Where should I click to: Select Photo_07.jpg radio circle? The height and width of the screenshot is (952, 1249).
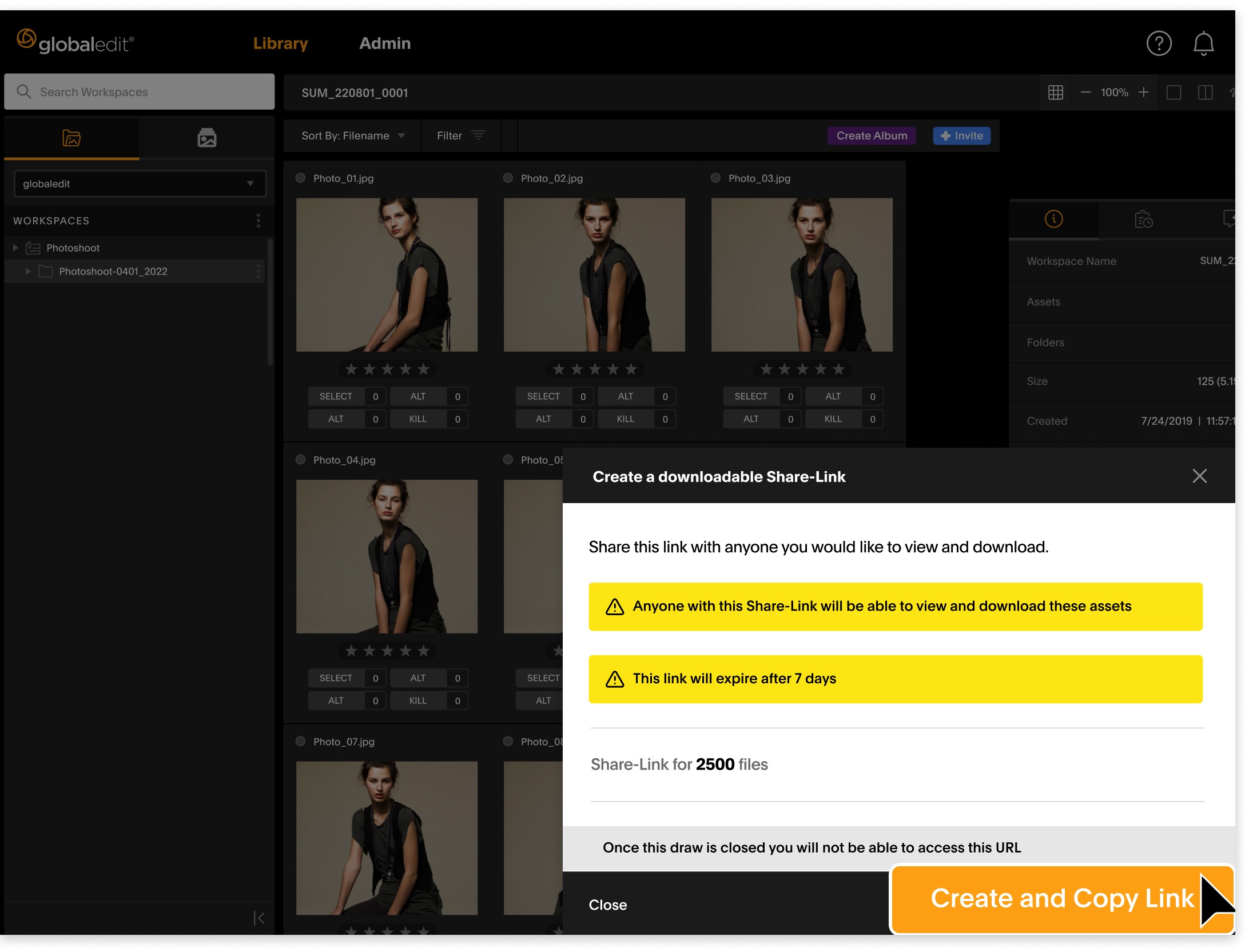coord(300,741)
